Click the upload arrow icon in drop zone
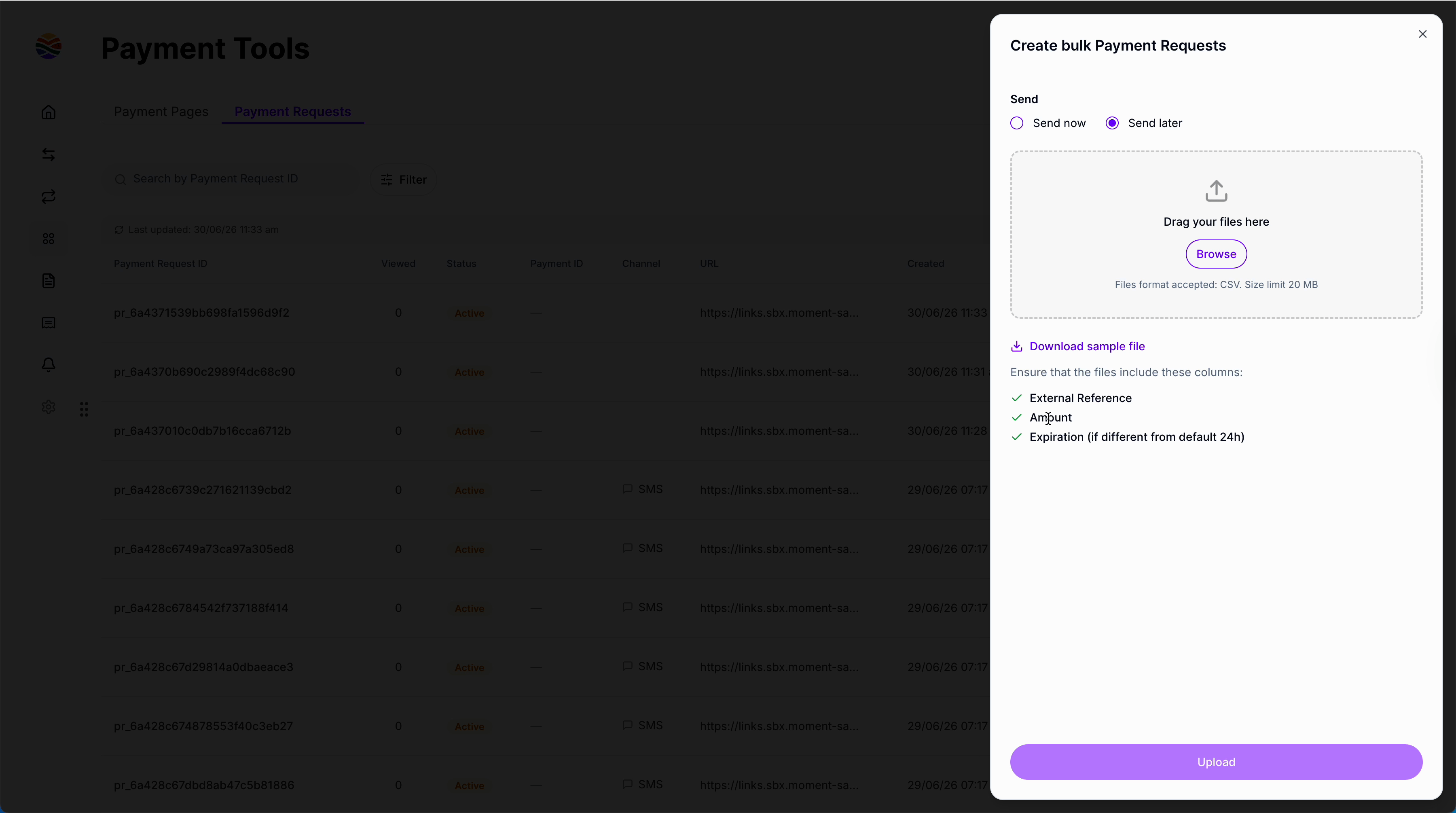 pyautogui.click(x=1216, y=191)
